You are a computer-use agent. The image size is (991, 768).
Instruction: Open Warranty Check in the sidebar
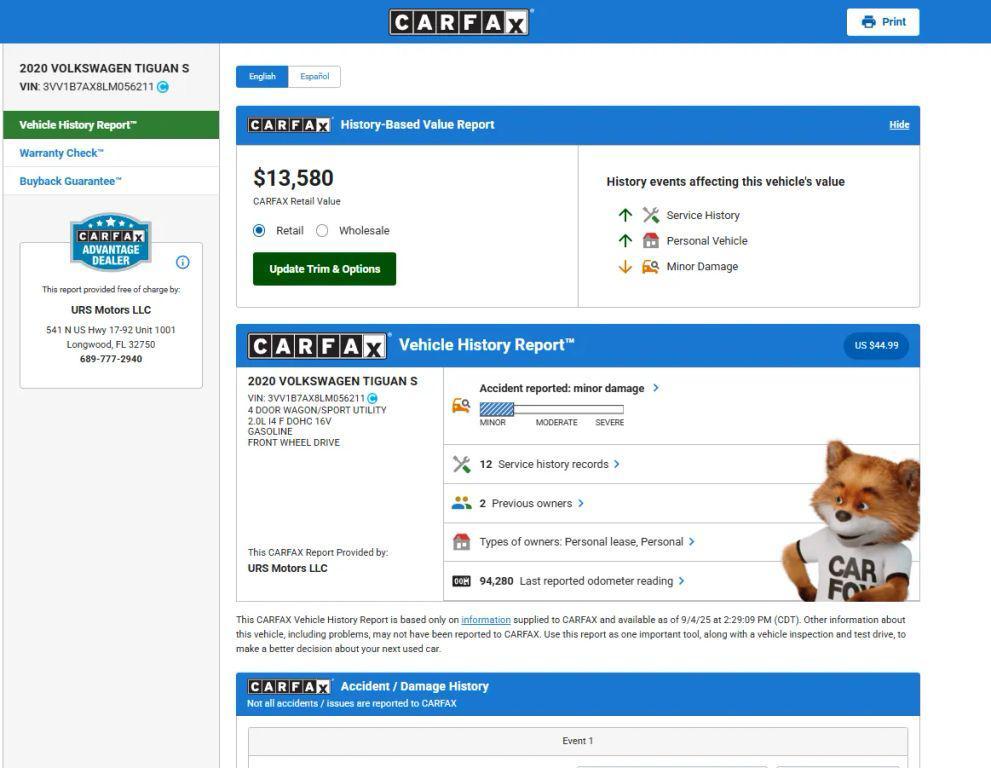coord(61,153)
